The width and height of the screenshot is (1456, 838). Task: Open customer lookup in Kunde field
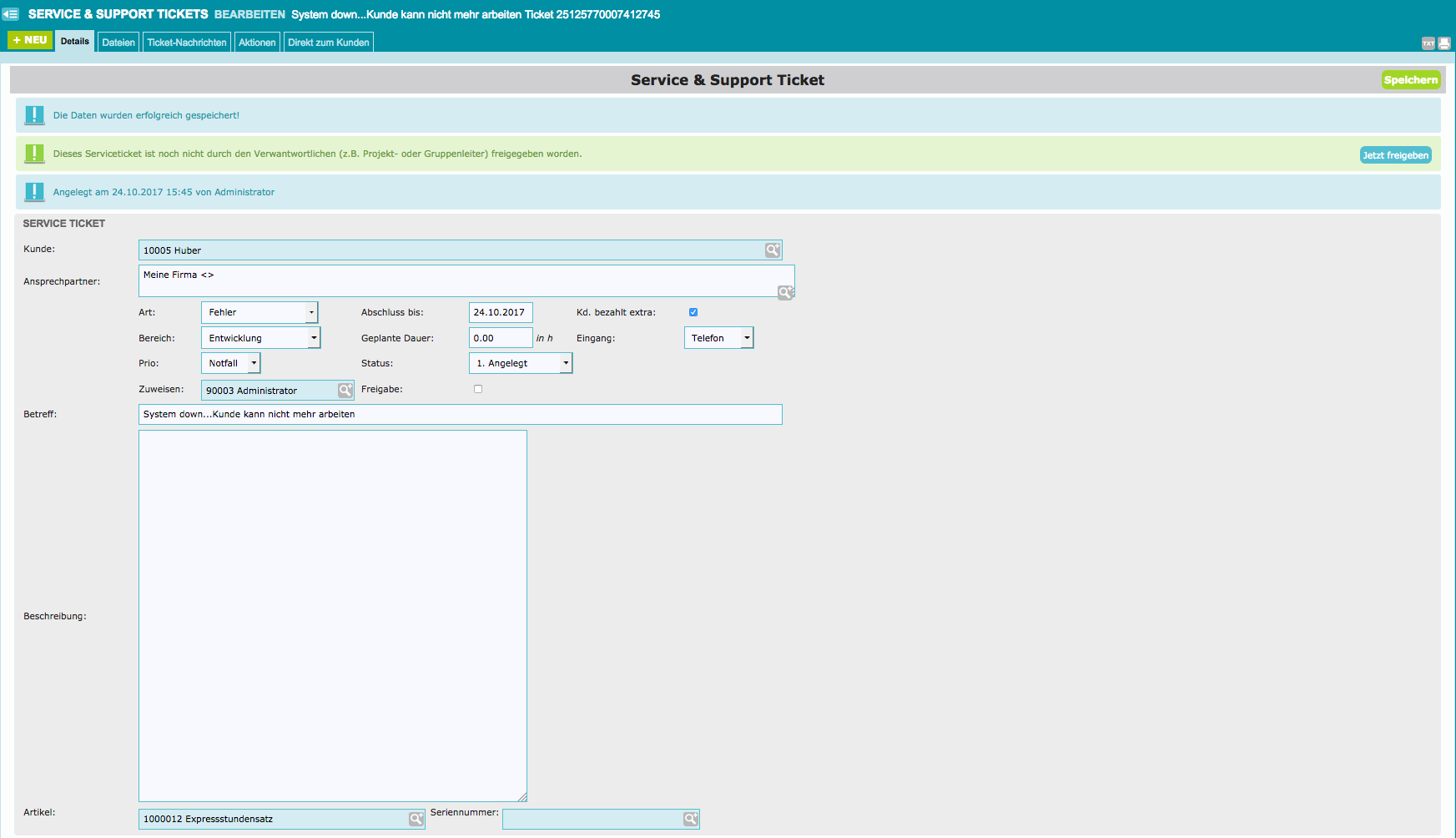773,250
